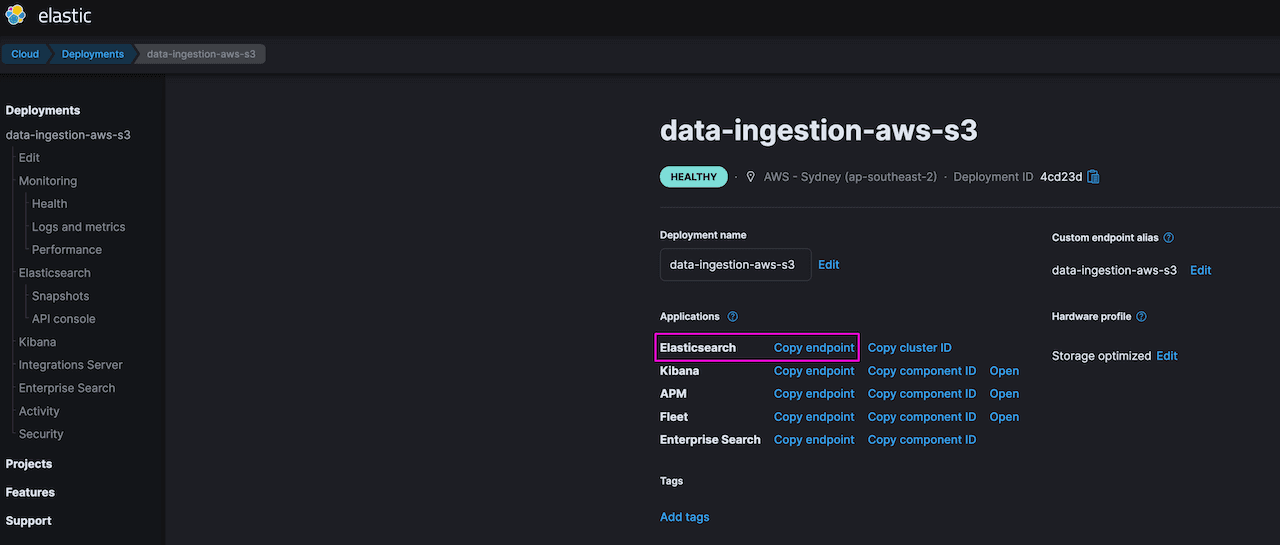Click inside the Deployment name field
Viewport: 1280px width, 545px height.
[734, 265]
